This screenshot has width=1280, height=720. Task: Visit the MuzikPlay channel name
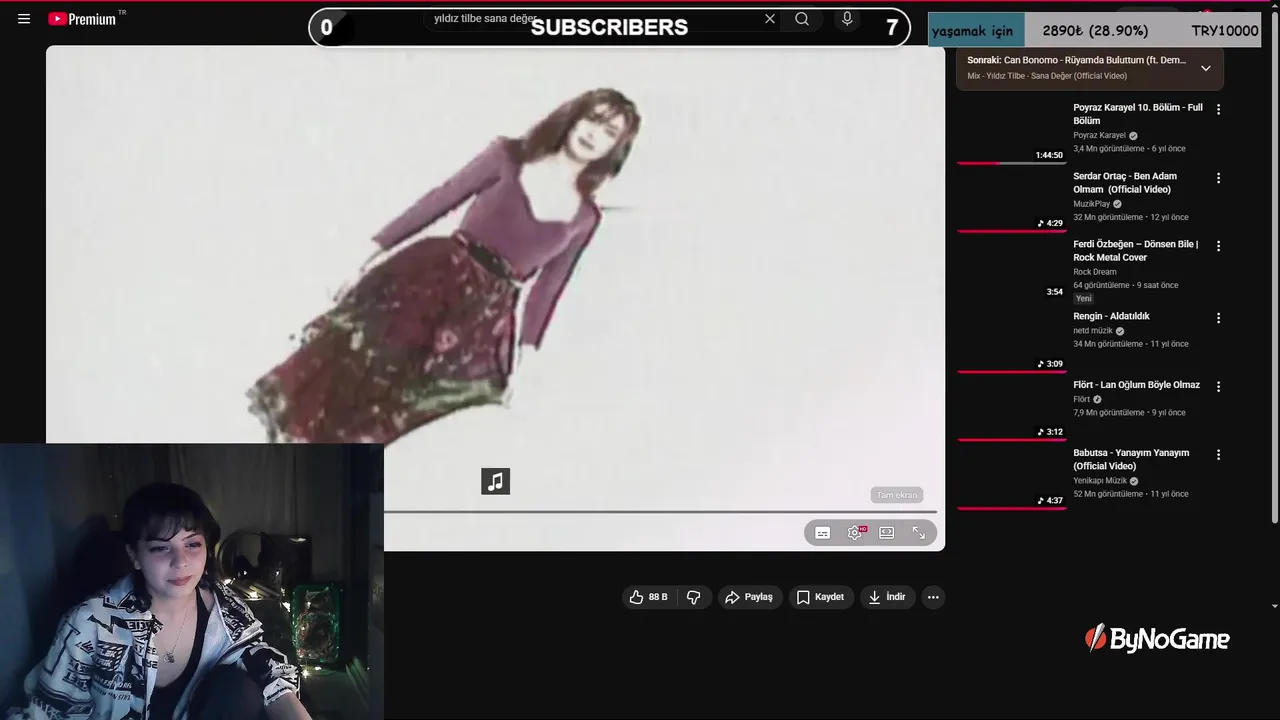click(1092, 204)
